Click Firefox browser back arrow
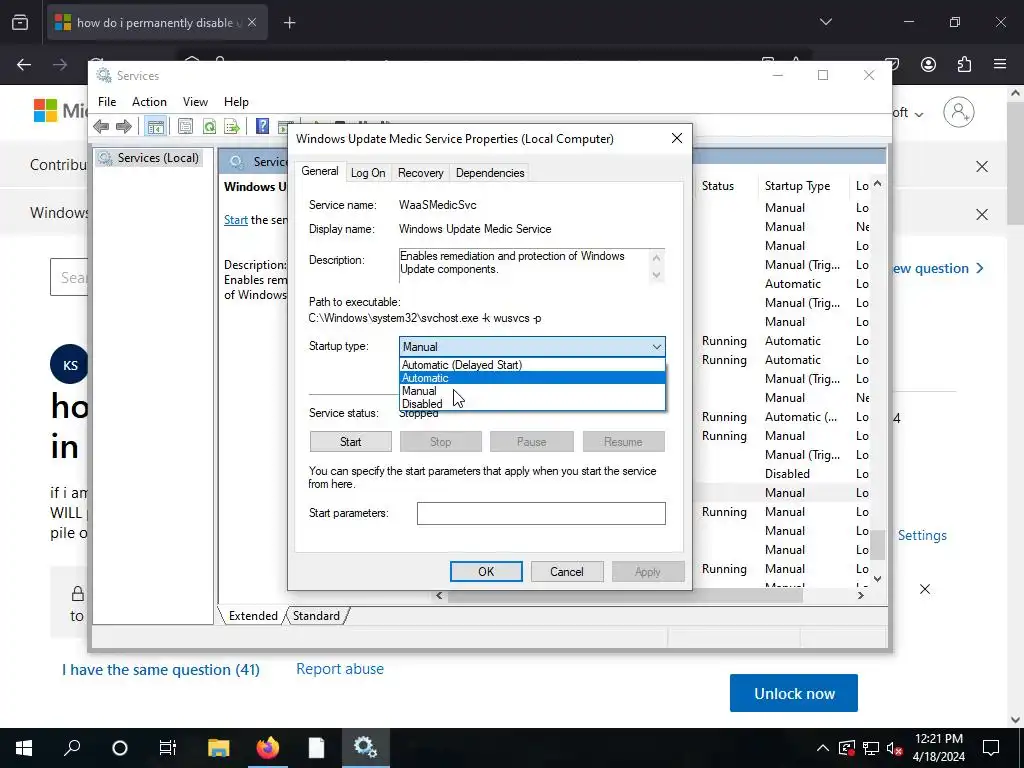This screenshot has width=1024, height=768. tap(24, 64)
